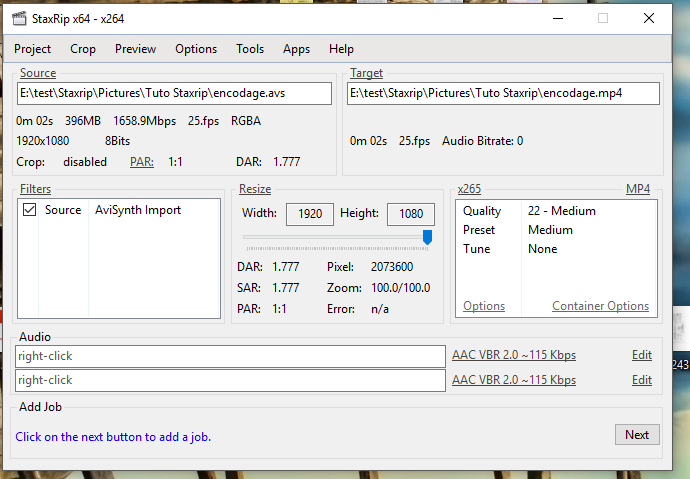Open first audio AAC VBR 2.0 profile link

(x=514, y=355)
